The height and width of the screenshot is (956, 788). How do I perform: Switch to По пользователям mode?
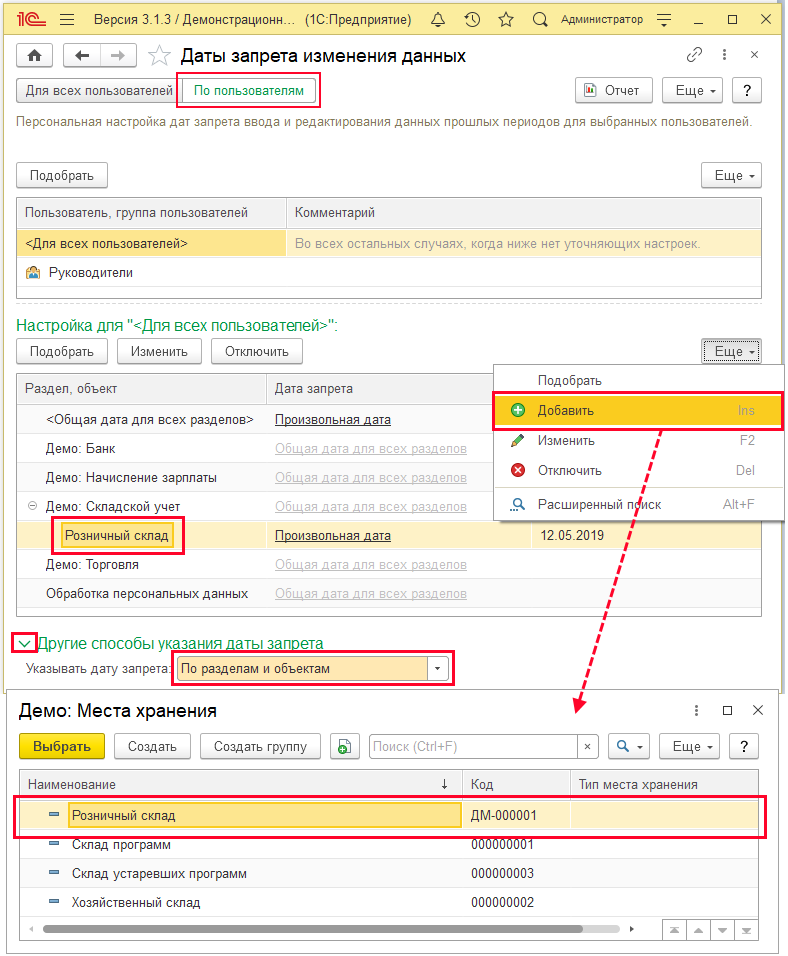tap(249, 91)
